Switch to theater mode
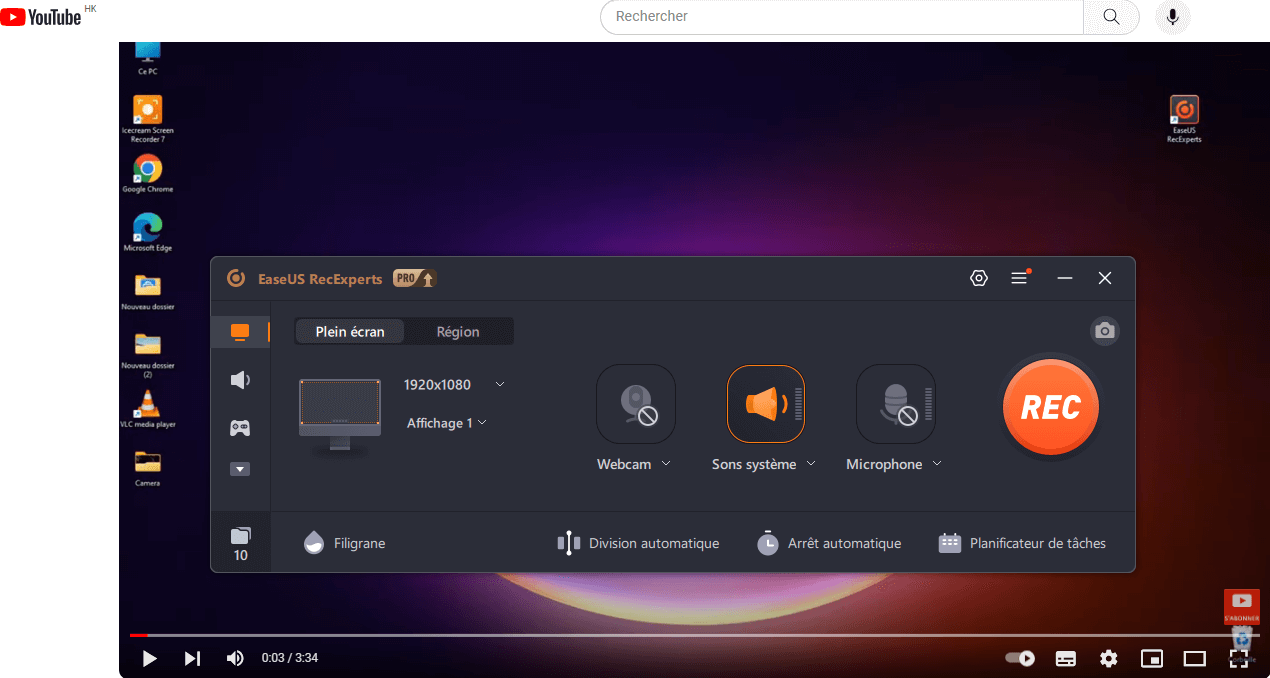Screen dimensions: 1270x678 (1195, 658)
